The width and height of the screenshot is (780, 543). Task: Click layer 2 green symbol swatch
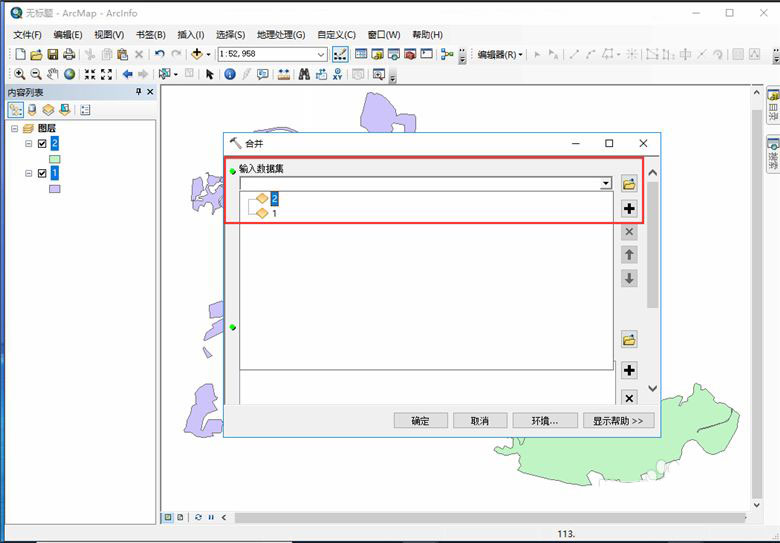click(55, 159)
